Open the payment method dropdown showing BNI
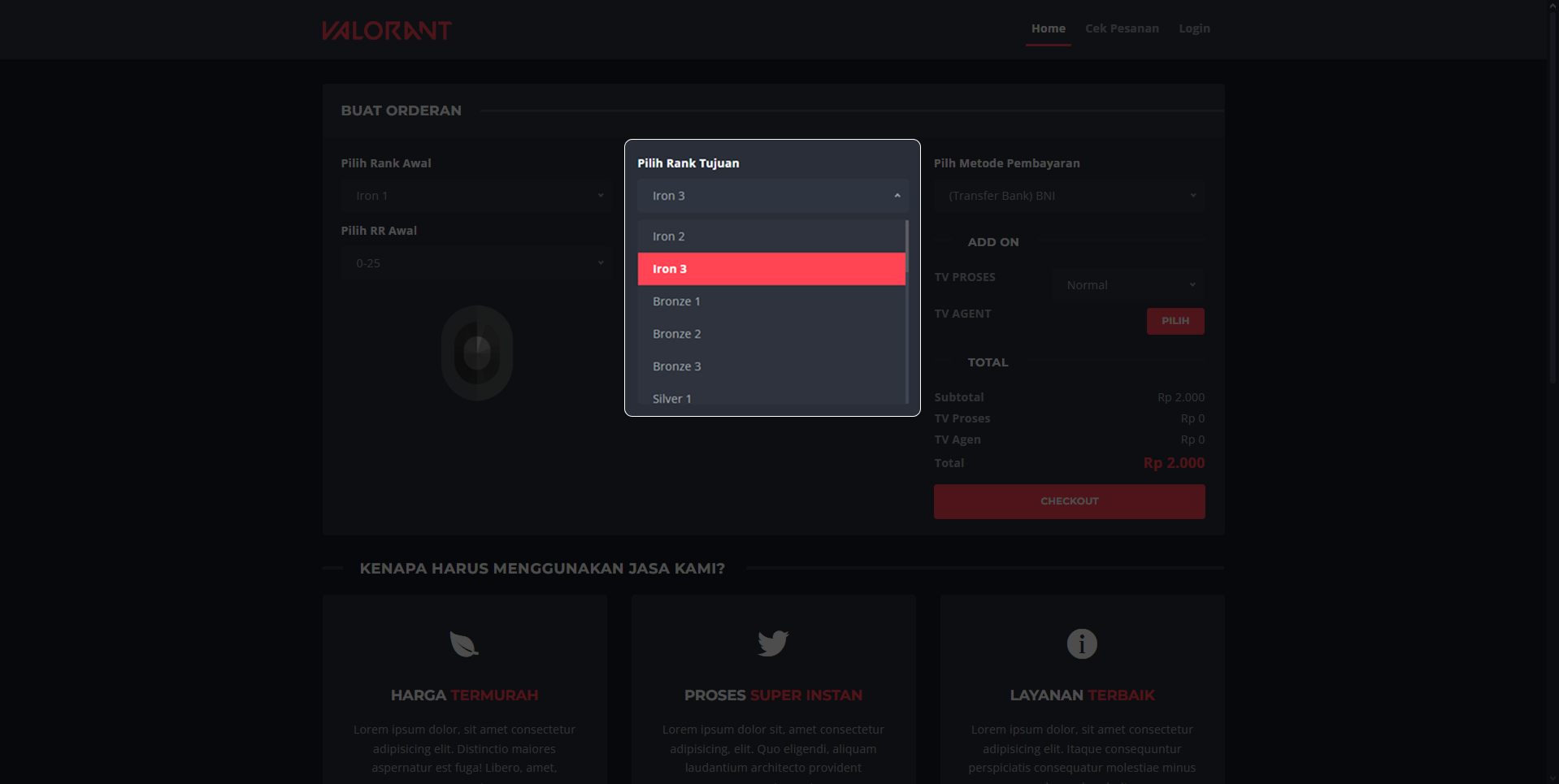Viewport: 1559px width, 784px height. (x=1069, y=196)
